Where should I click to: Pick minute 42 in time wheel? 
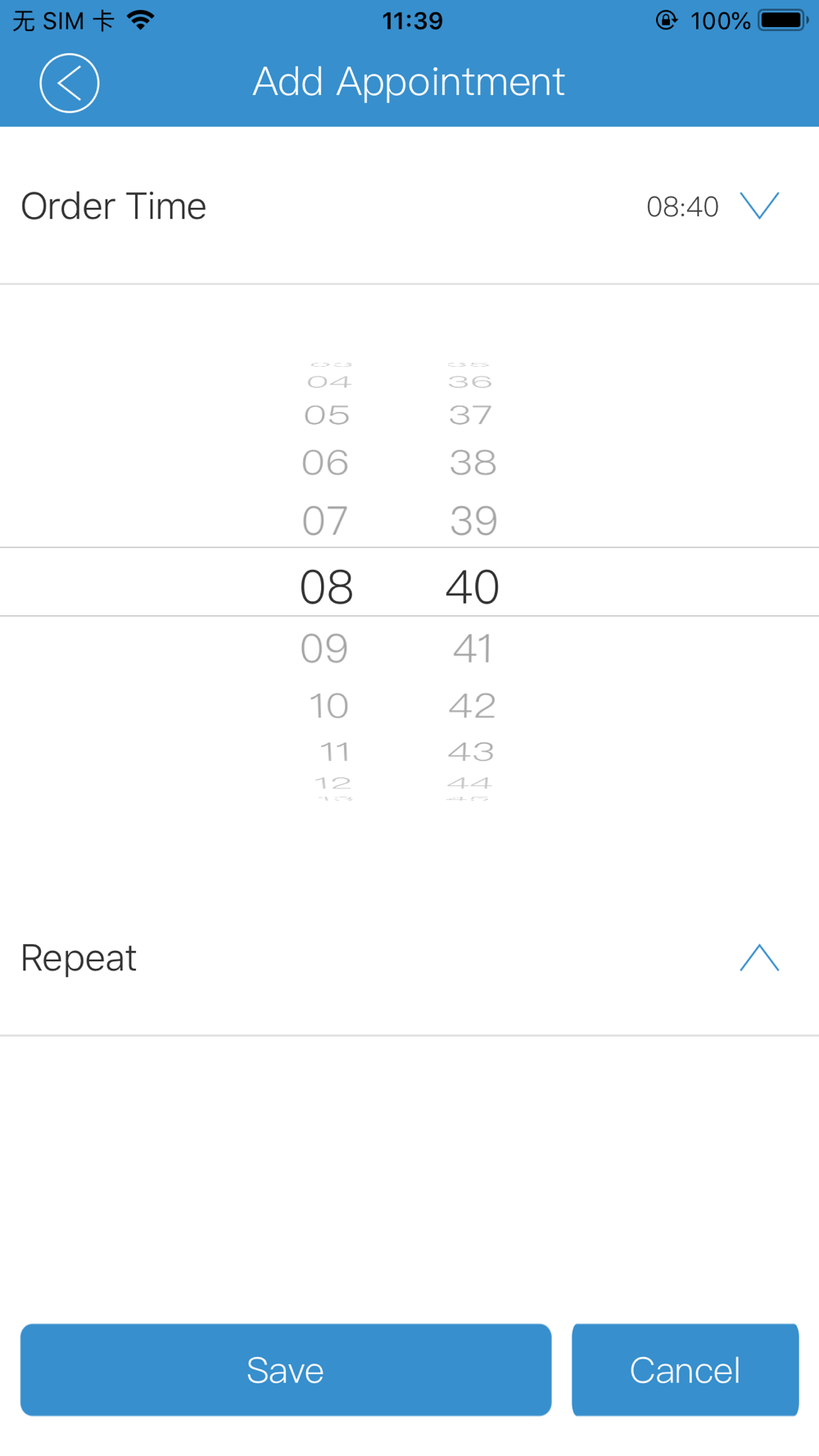[472, 706]
